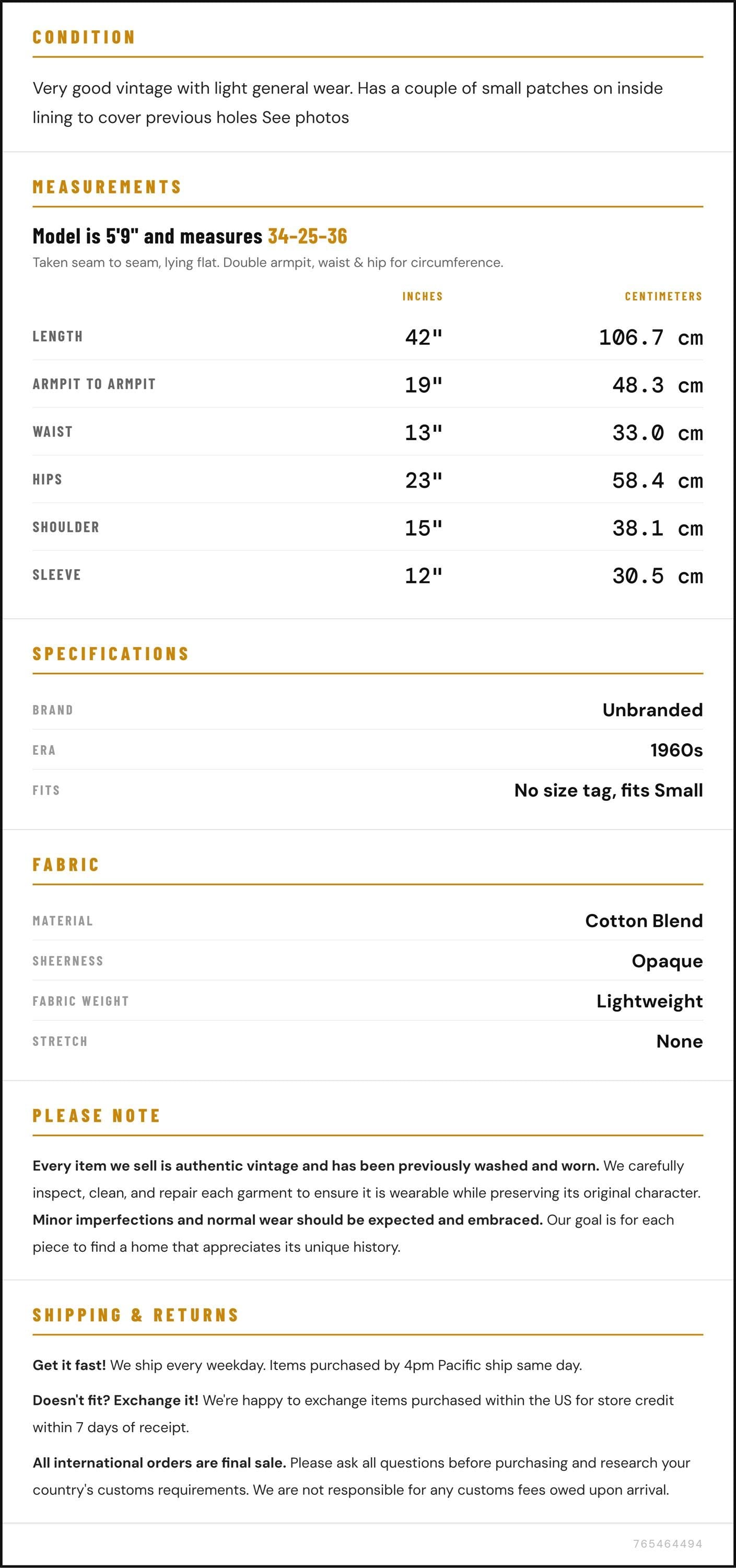Image resolution: width=736 pixels, height=1568 pixels.
Task: Click the SLEEVE row label
Action: tap(56, 574)
